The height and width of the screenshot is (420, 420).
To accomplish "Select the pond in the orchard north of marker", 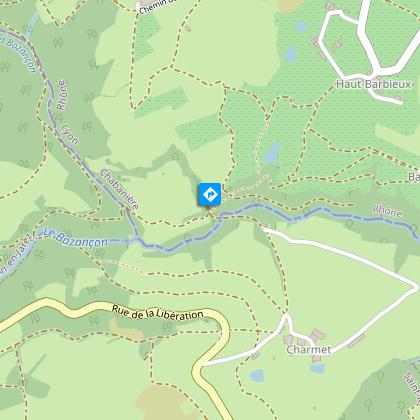I will (272, 153).
